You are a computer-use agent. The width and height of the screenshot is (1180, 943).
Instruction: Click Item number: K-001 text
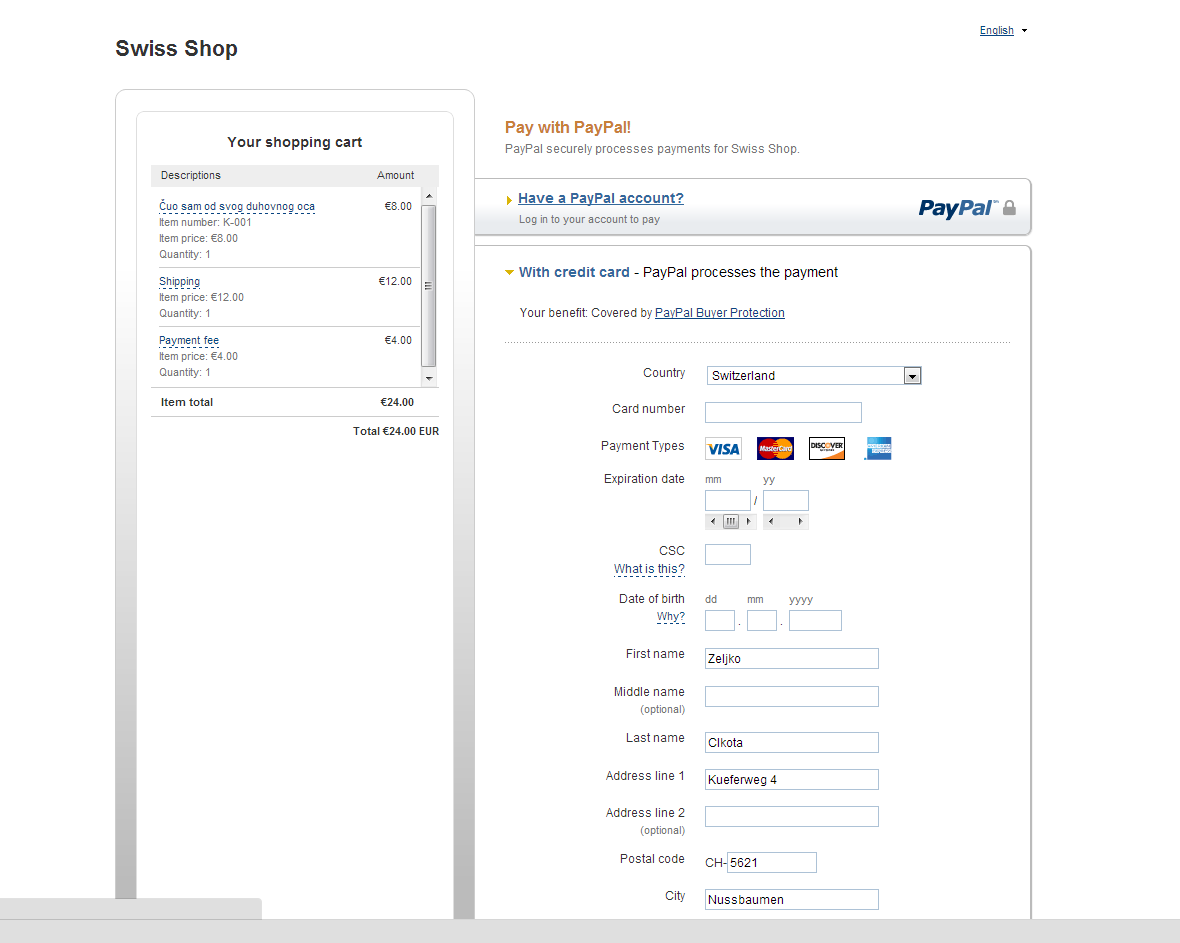pyautogui.click(x=205, y=223)
